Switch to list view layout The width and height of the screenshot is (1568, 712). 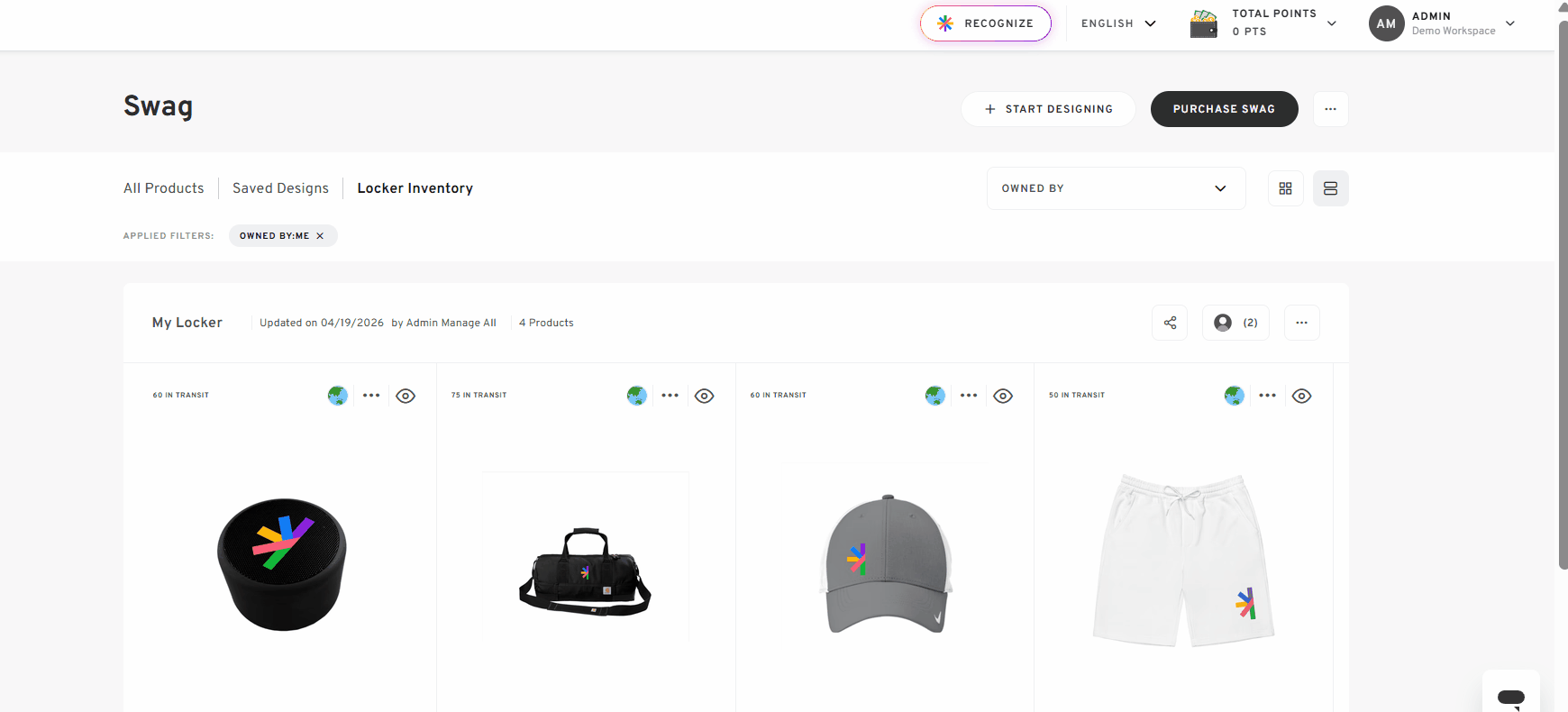pos(1330,188)
